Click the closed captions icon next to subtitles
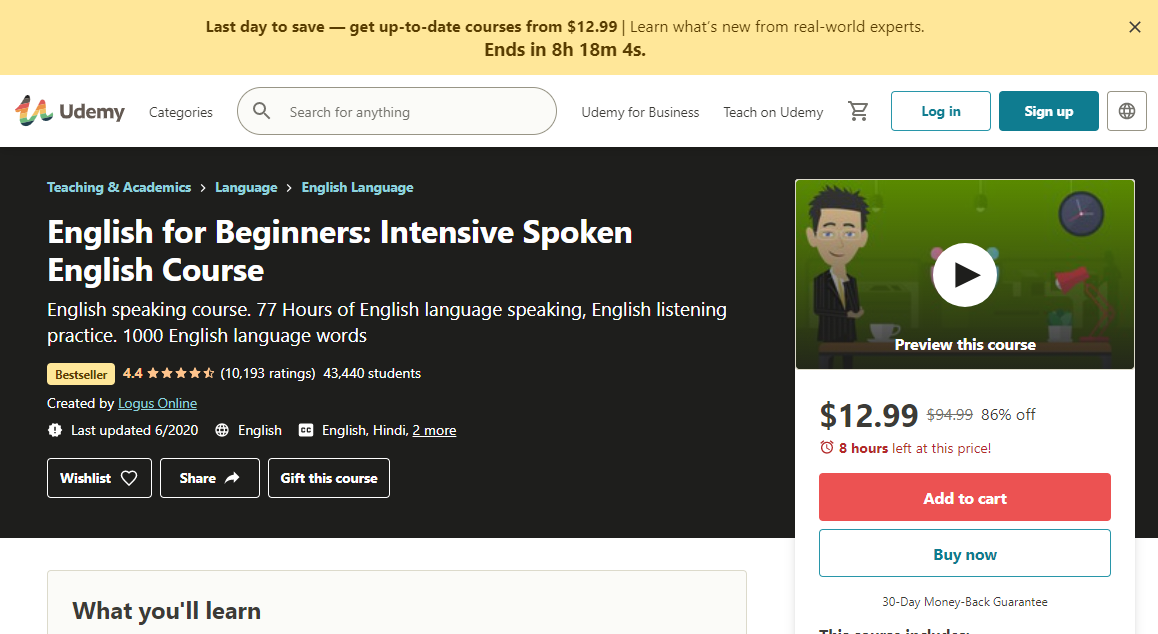Viewport: 1158px width, 634px height. coord(306,430)
